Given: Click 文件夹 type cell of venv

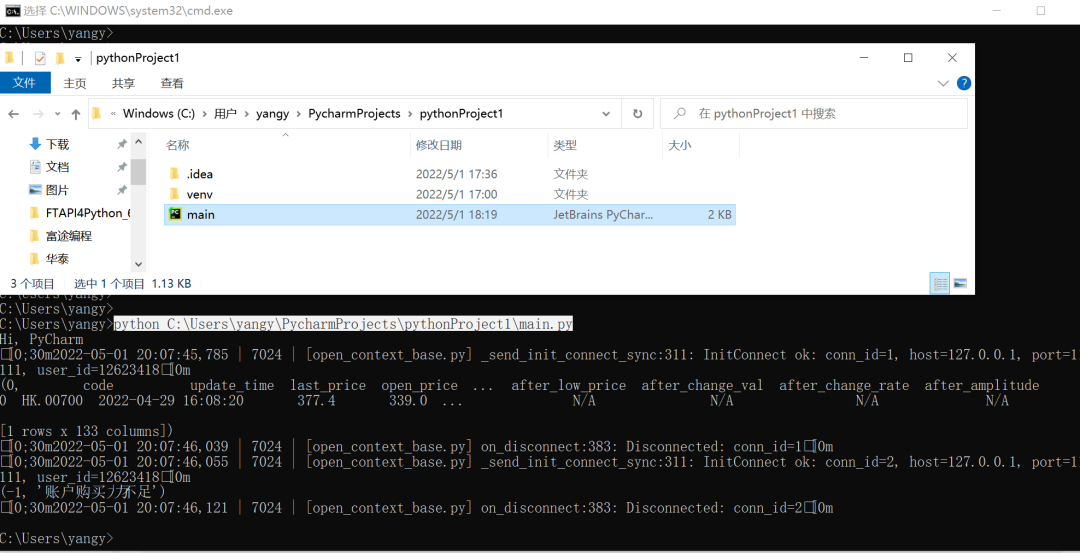Looking at the screenshot, I should [571, 194].
